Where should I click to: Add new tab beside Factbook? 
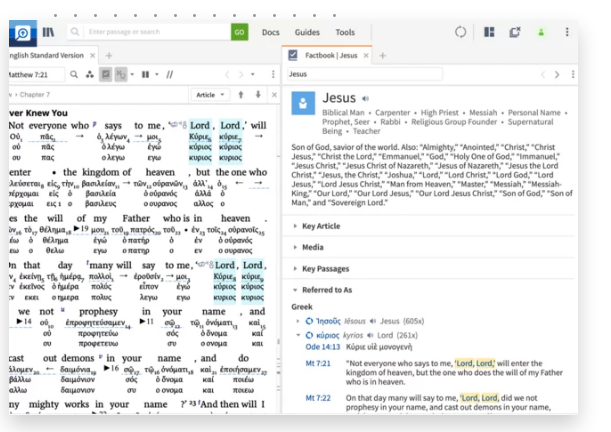coord(382,55)
